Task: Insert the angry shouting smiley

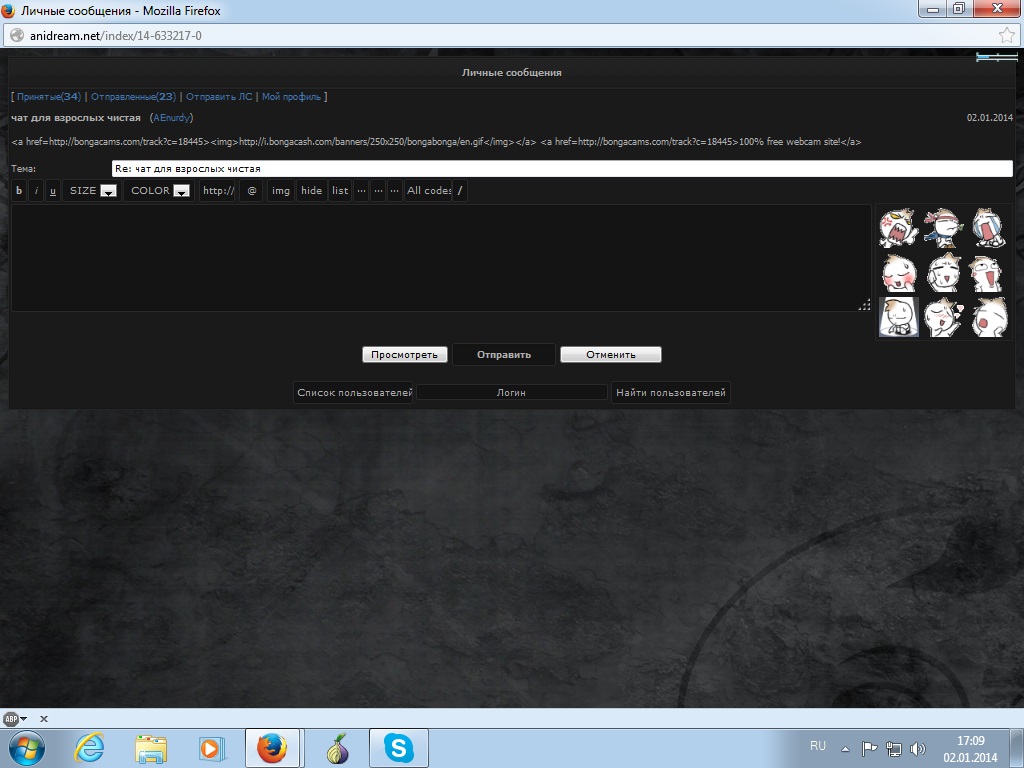Action: (899, 228)
